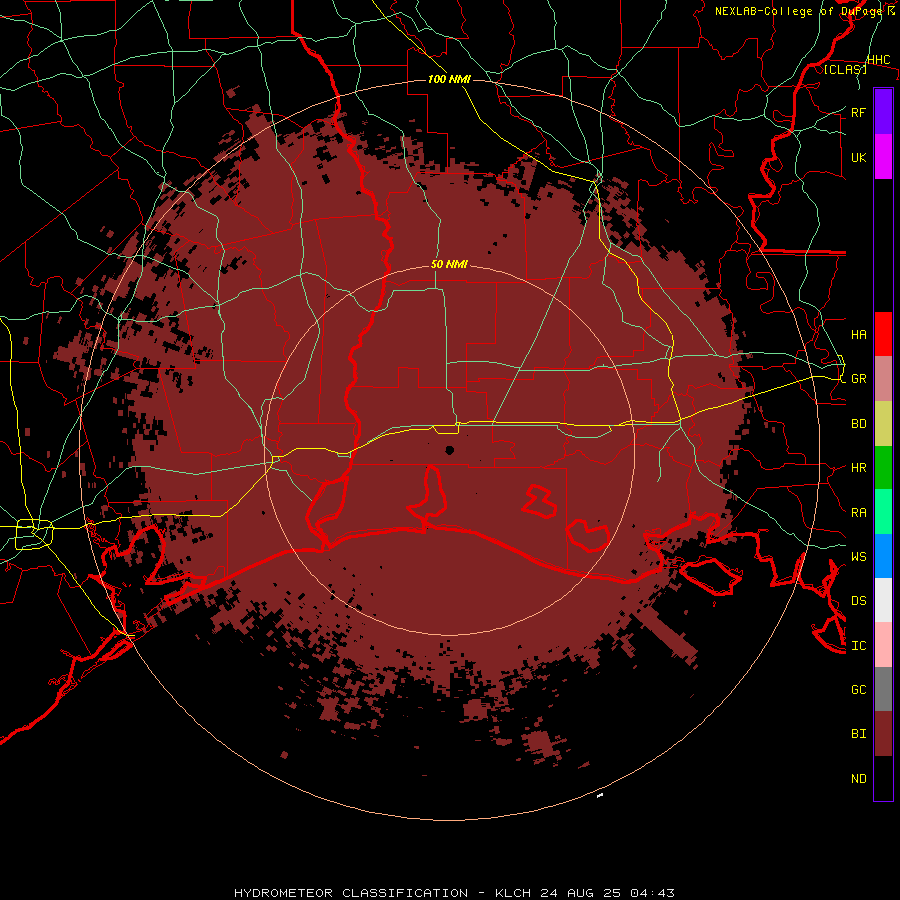
Task: Click the WS blue legend swatch
Action: [883, 556]
